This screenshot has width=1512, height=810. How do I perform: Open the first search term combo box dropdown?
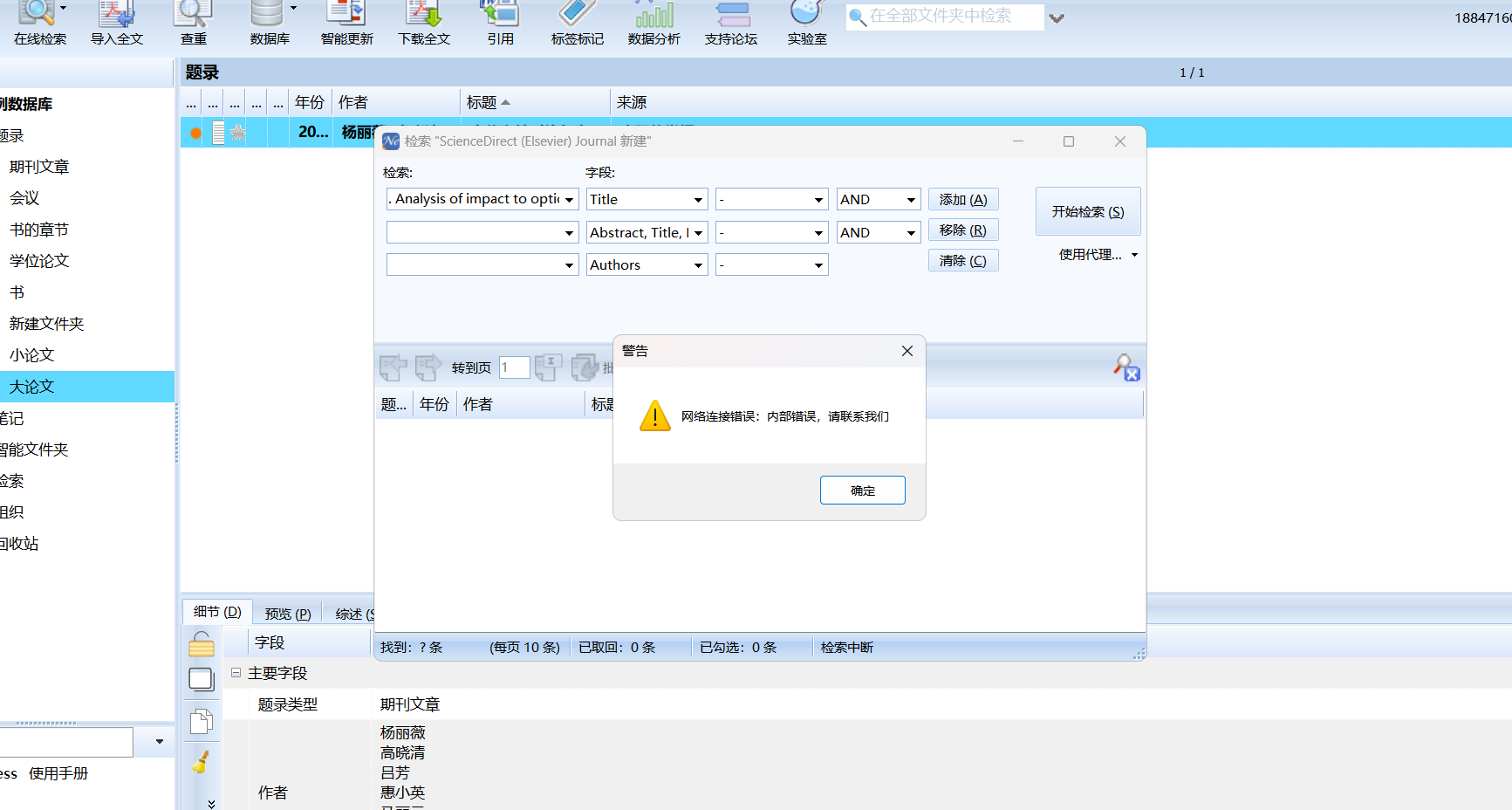(569, 200)
